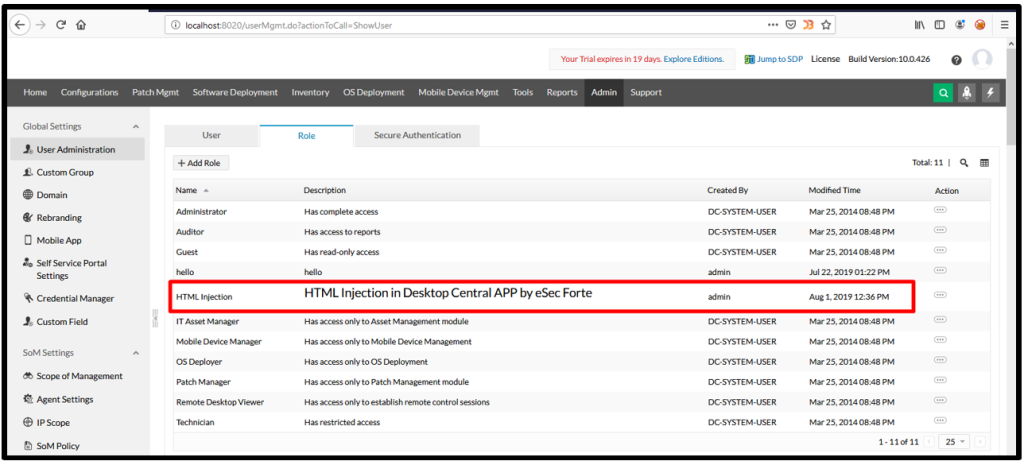
Task: Open the action menu for the Administrator role
Action: point(940,210)
